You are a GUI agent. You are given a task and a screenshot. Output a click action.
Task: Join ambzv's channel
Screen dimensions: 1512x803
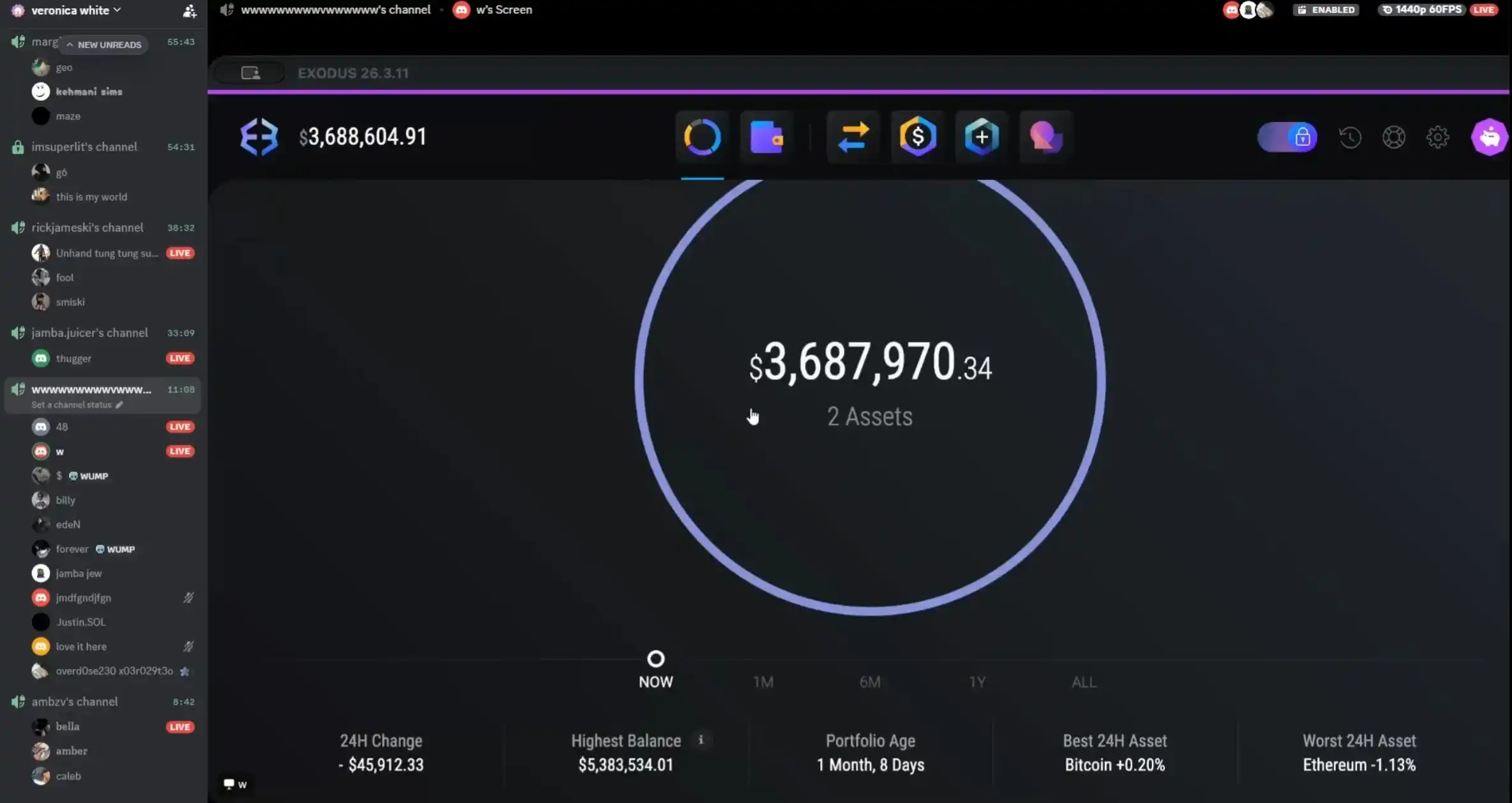coord(75,702)
